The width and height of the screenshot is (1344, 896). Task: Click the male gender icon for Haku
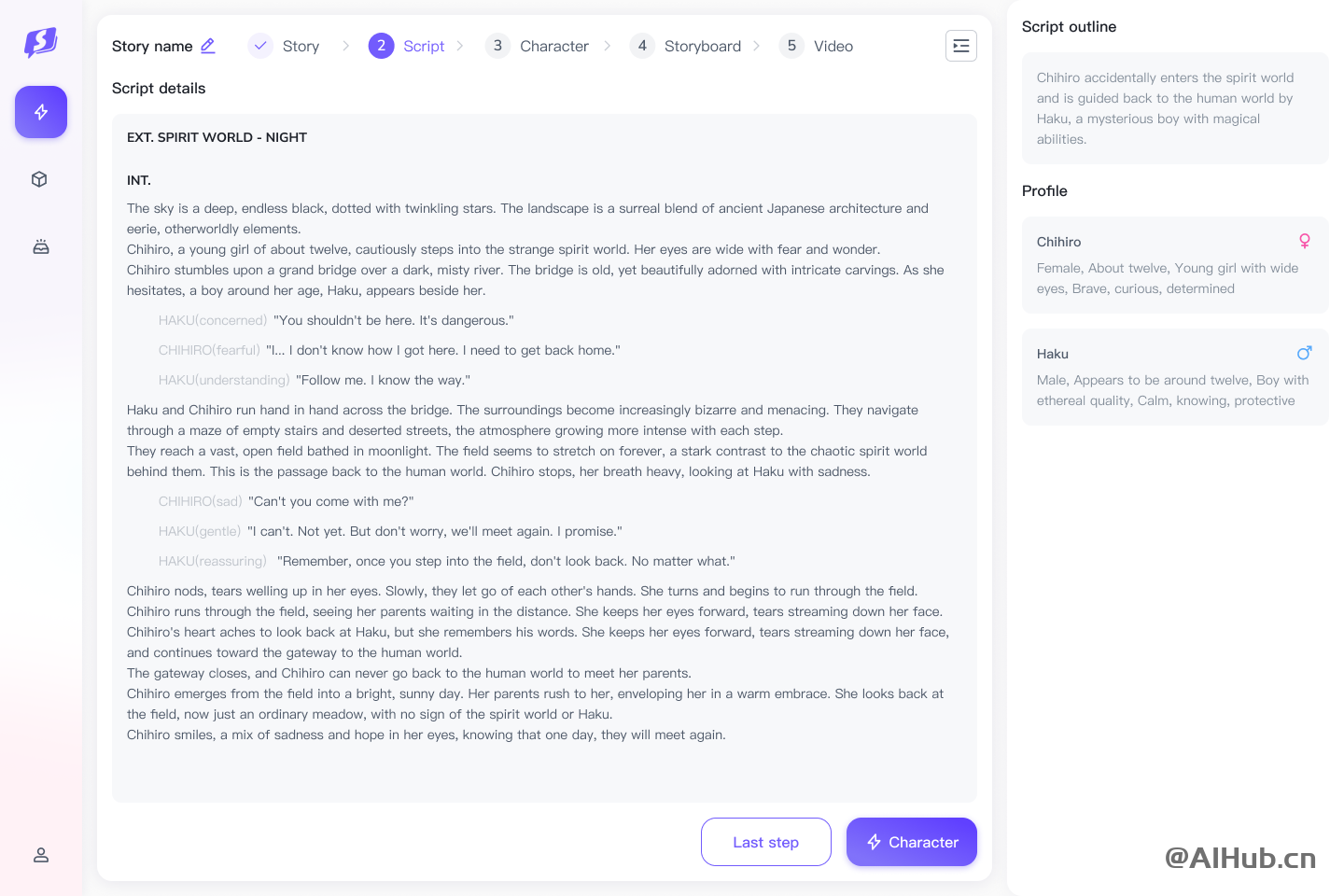pos(1305,353)
